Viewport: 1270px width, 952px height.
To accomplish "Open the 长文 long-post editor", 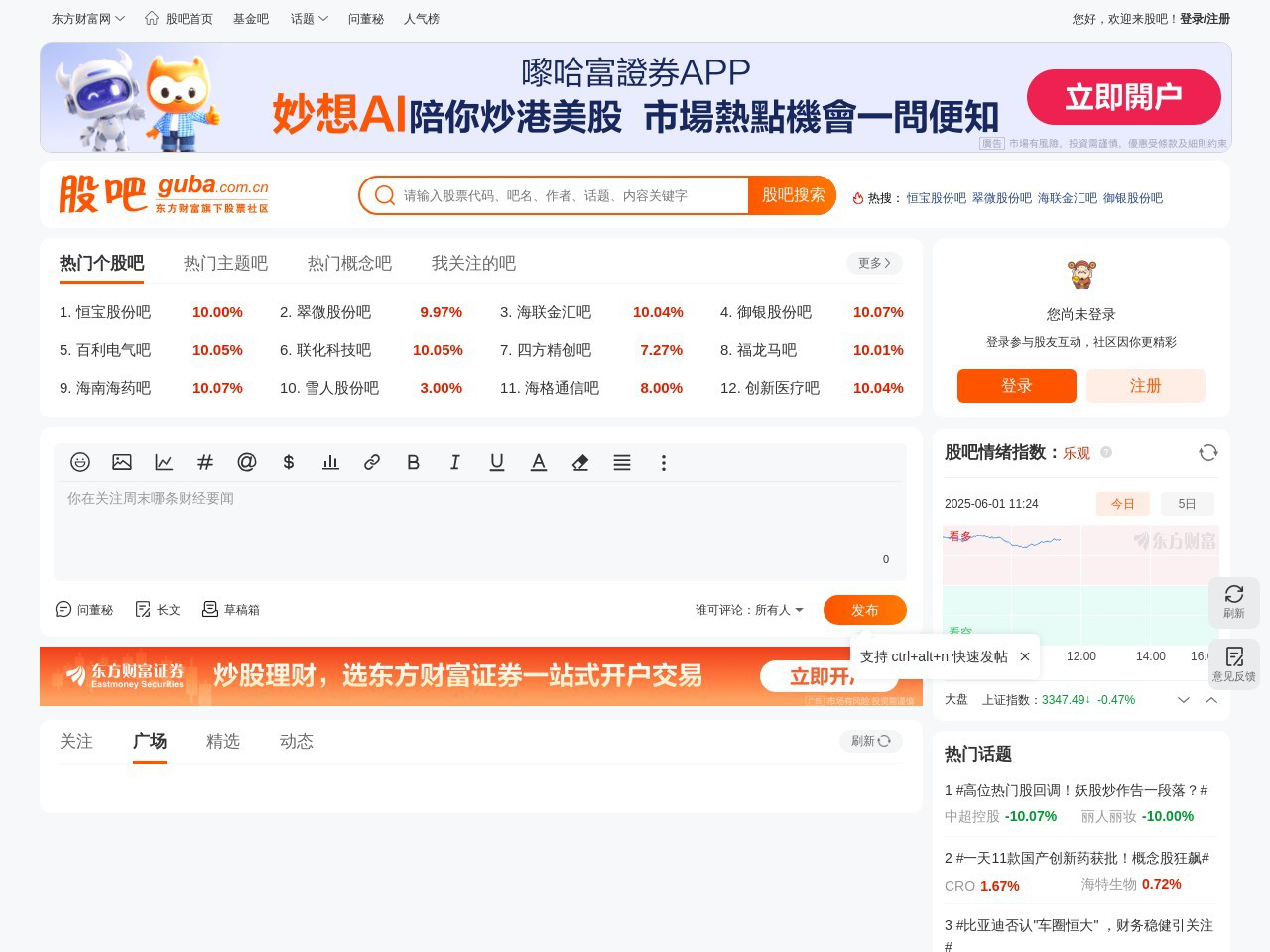I will (x=158, y=609).
